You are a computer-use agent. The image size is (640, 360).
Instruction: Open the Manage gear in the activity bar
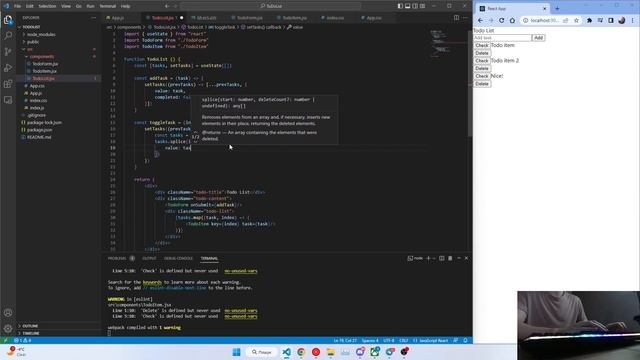point(8,328)
